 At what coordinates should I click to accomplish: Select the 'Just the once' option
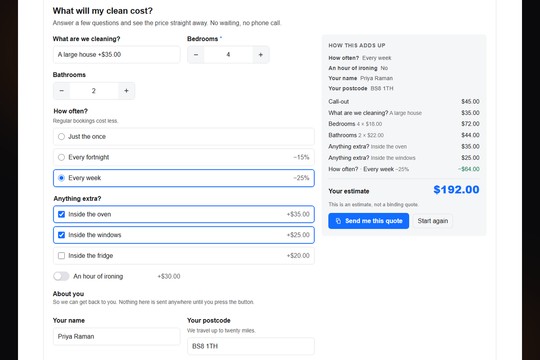point(184,136)
